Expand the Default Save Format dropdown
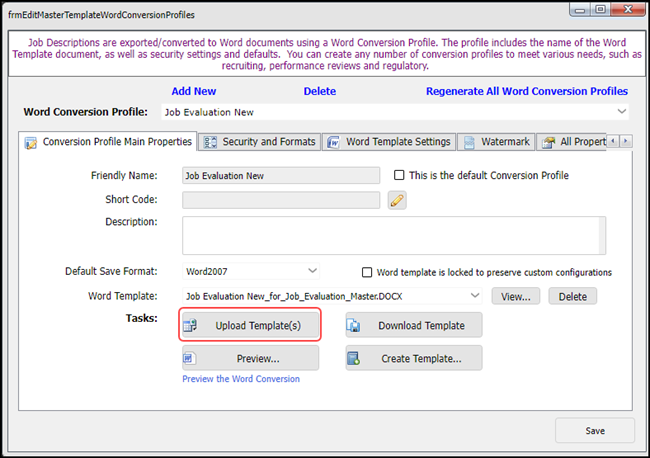Screen dimensions: 650x458 click(x=313, y=271)
